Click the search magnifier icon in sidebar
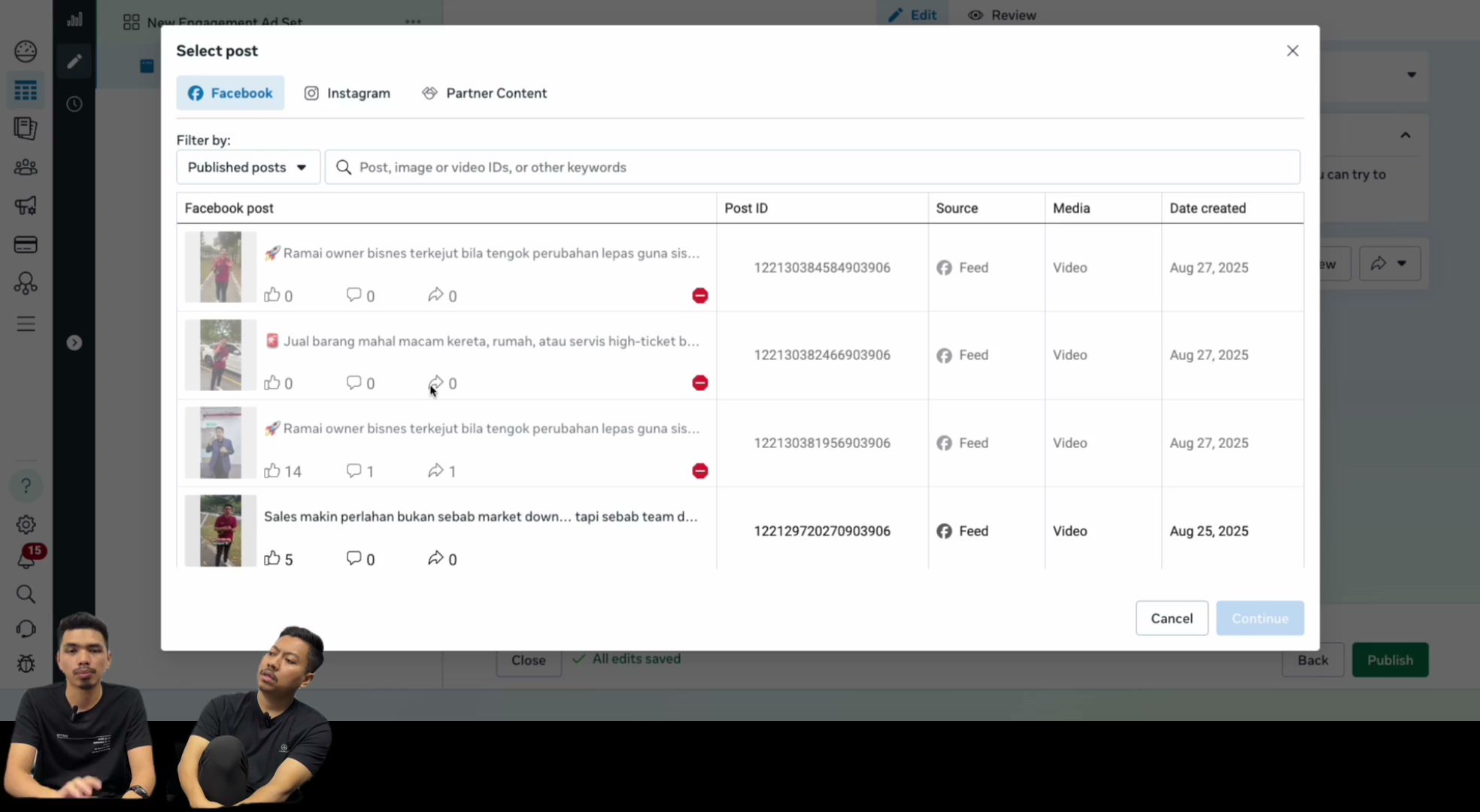The width and height of the screenshot is (1480, 812). point(26,594)
